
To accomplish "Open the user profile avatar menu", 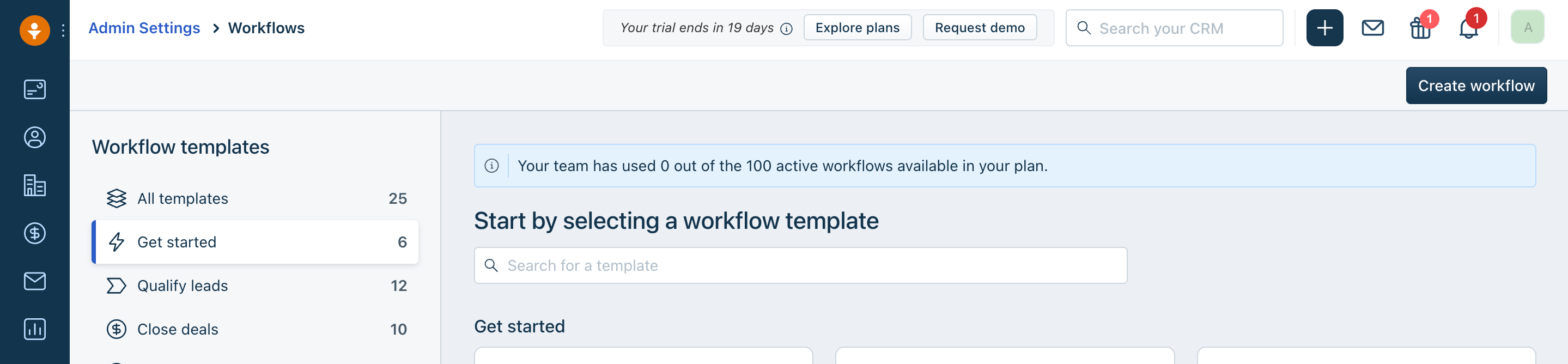I will pyautogui.click(x=1527, y=27).
